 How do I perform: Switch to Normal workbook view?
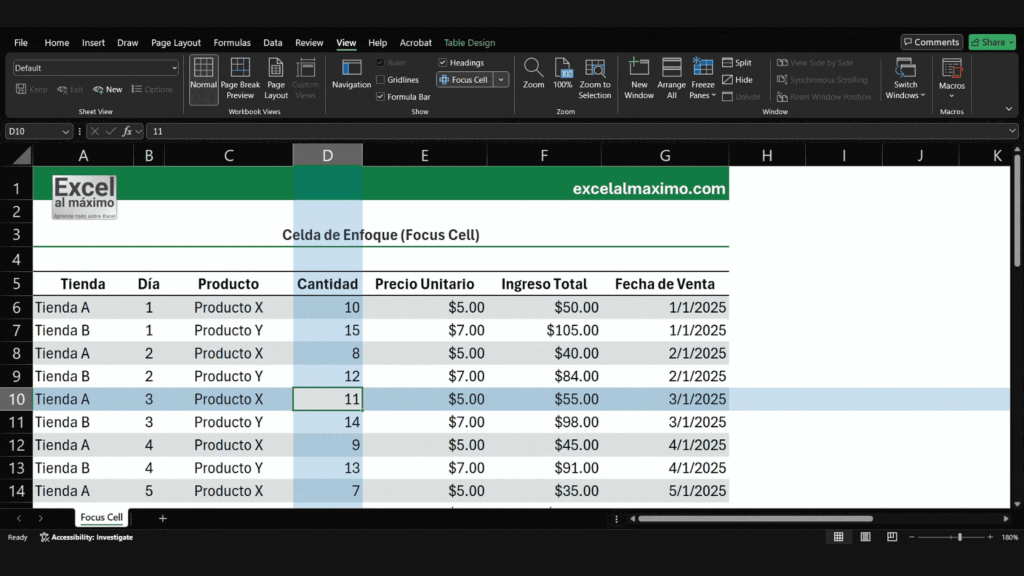click(x=203, y=78)
